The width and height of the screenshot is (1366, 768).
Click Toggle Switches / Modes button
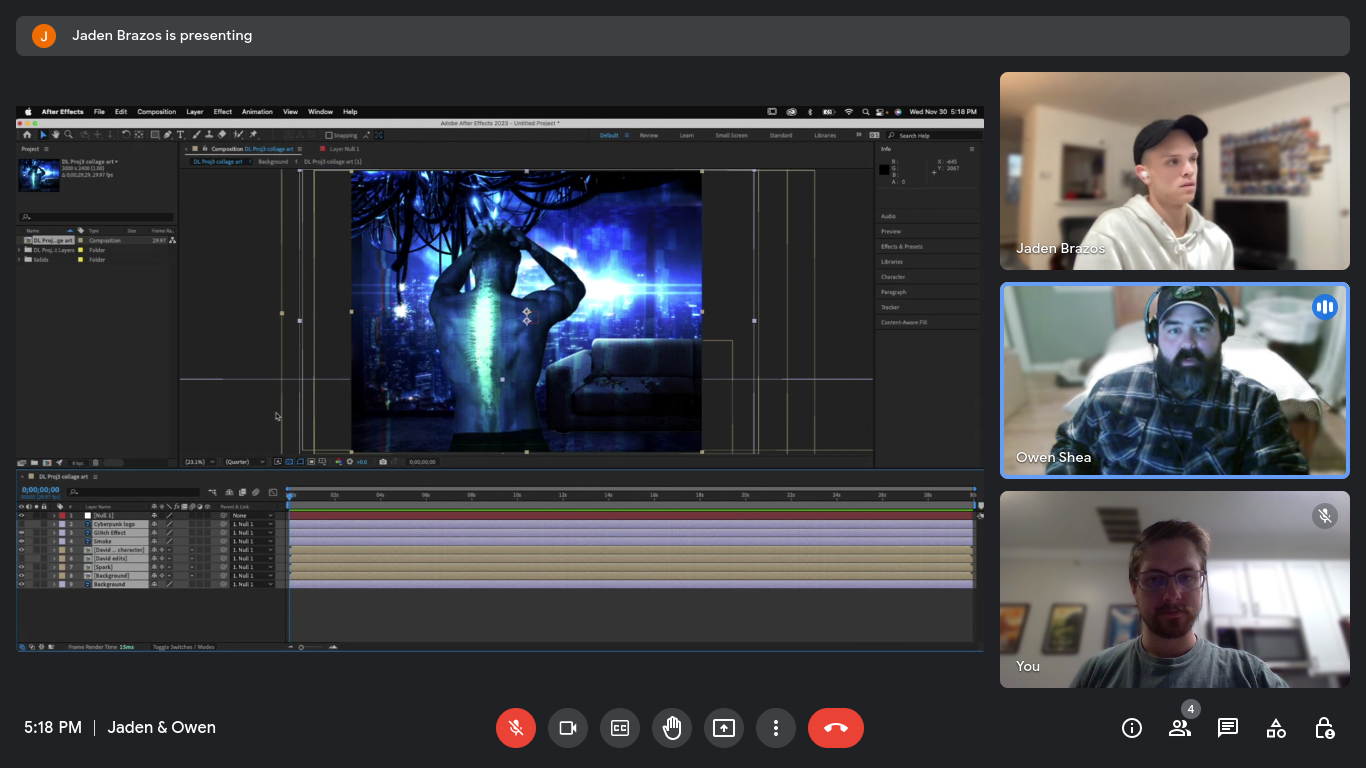(x=183, y=647)
